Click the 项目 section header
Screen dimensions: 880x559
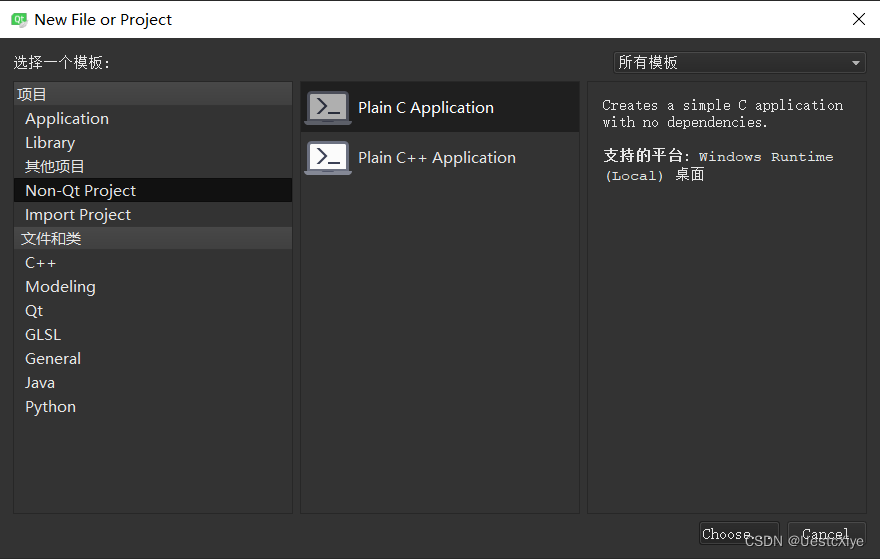point(153,94)
